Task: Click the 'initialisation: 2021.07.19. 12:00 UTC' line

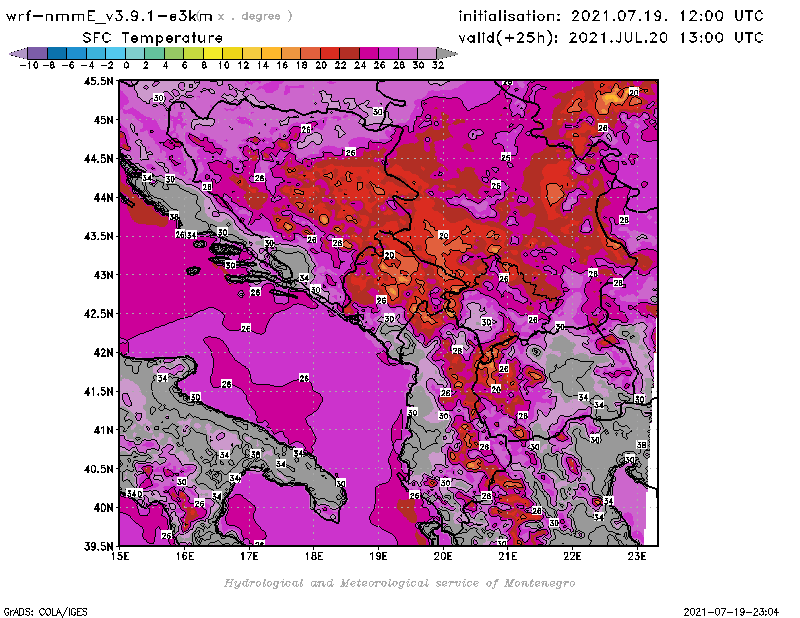Action: coord(611,16)
